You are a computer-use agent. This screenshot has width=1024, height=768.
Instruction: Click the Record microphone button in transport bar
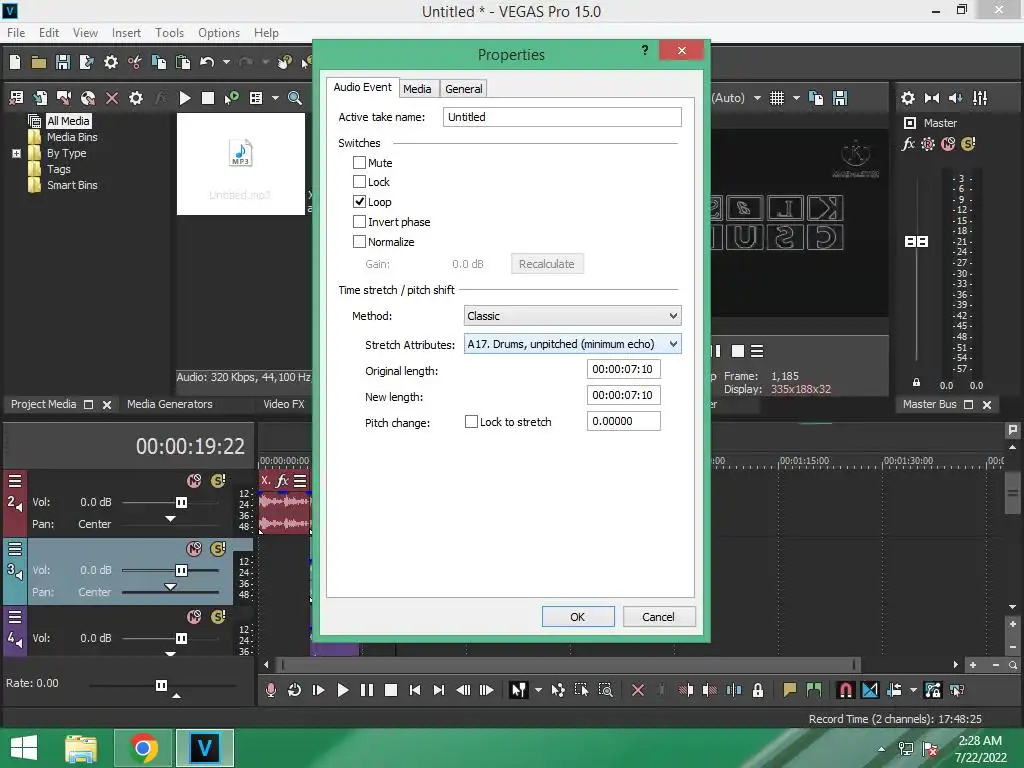click(x=270, y=690)
